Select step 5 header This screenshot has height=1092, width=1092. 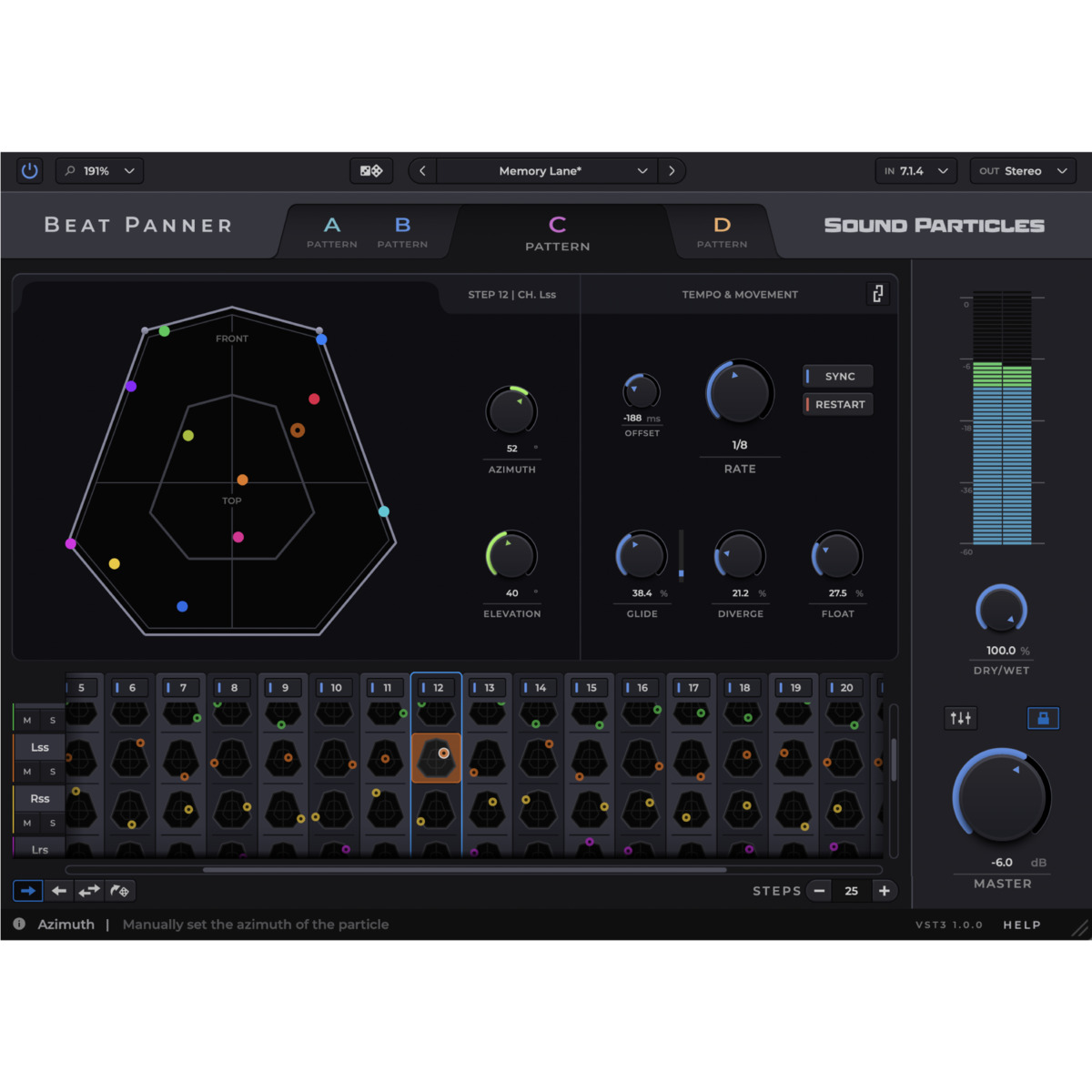tap(81, 687)
